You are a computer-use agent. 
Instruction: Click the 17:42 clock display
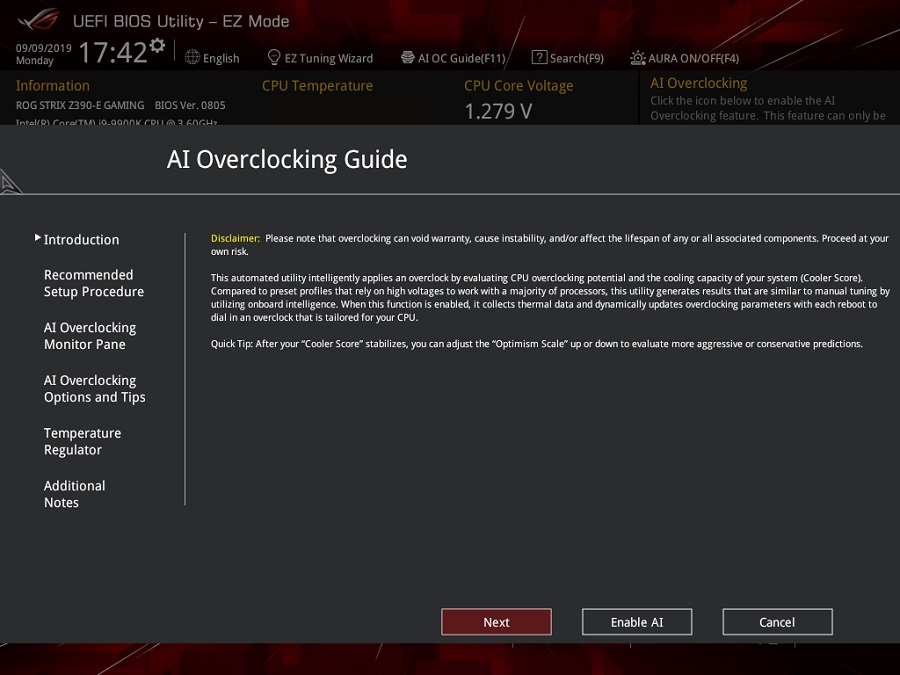(113, 52)
